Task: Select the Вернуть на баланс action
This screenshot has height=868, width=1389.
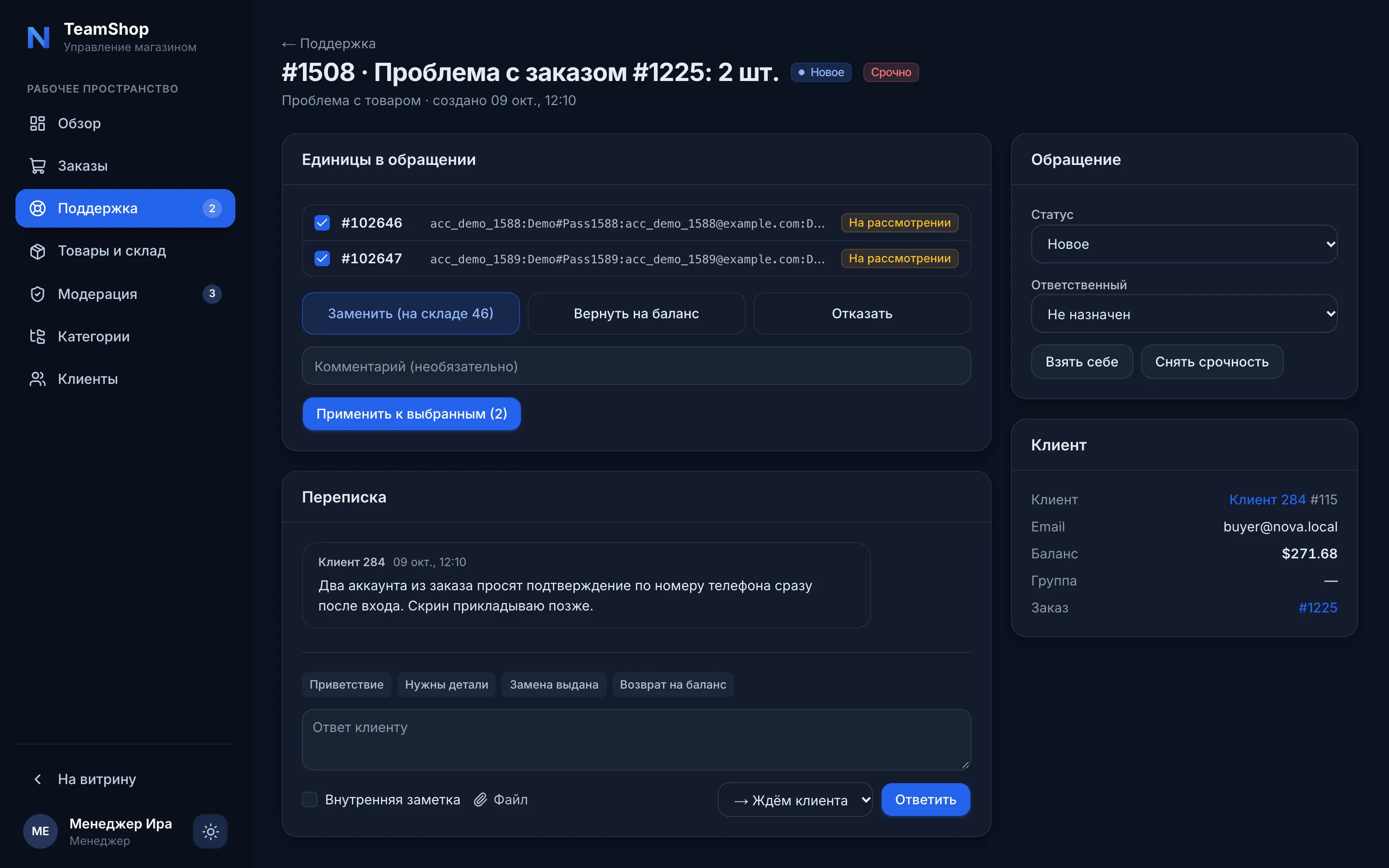Action: coord(636,313)
